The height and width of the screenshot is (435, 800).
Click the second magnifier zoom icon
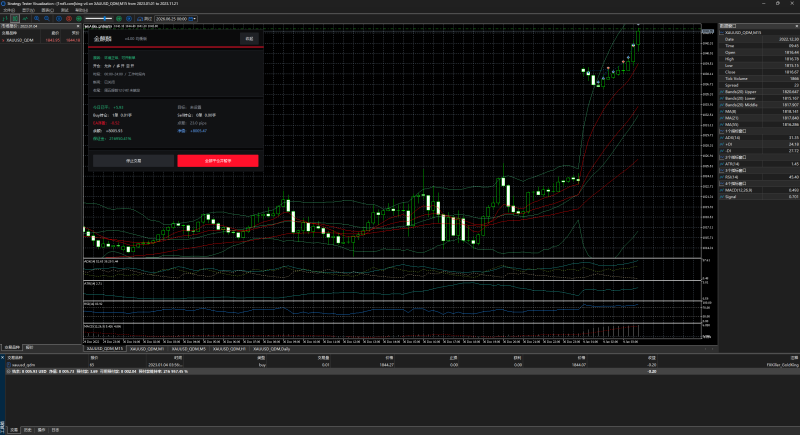47,19
